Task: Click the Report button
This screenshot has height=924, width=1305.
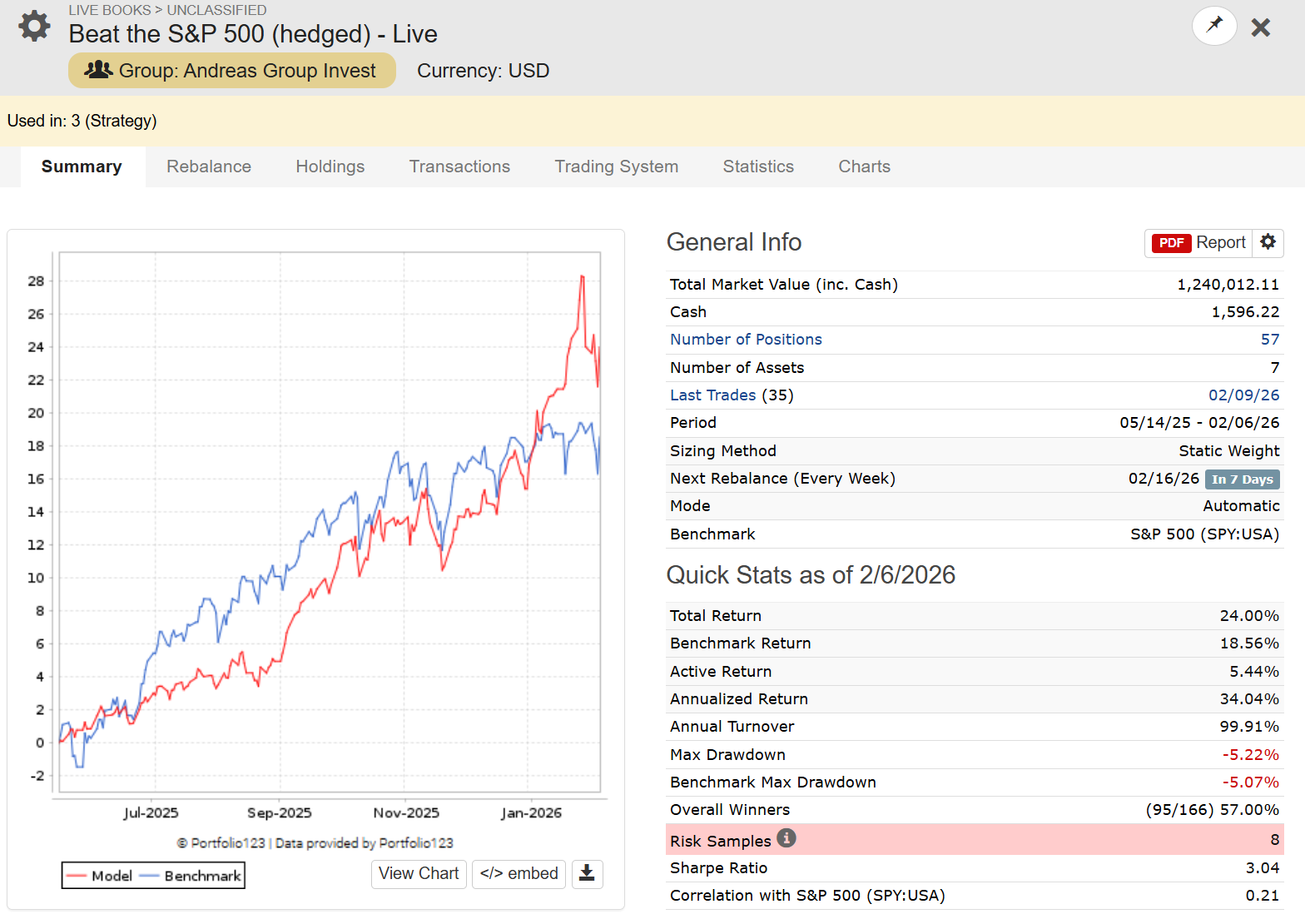Action: (1198, 242)
